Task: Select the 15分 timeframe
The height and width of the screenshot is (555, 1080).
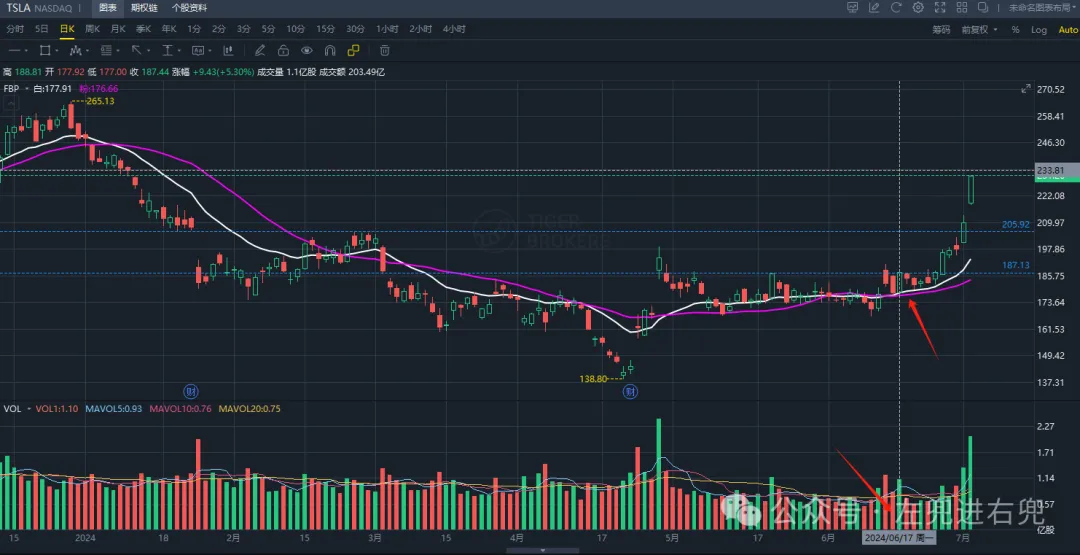Action: (x=326, y=30)
